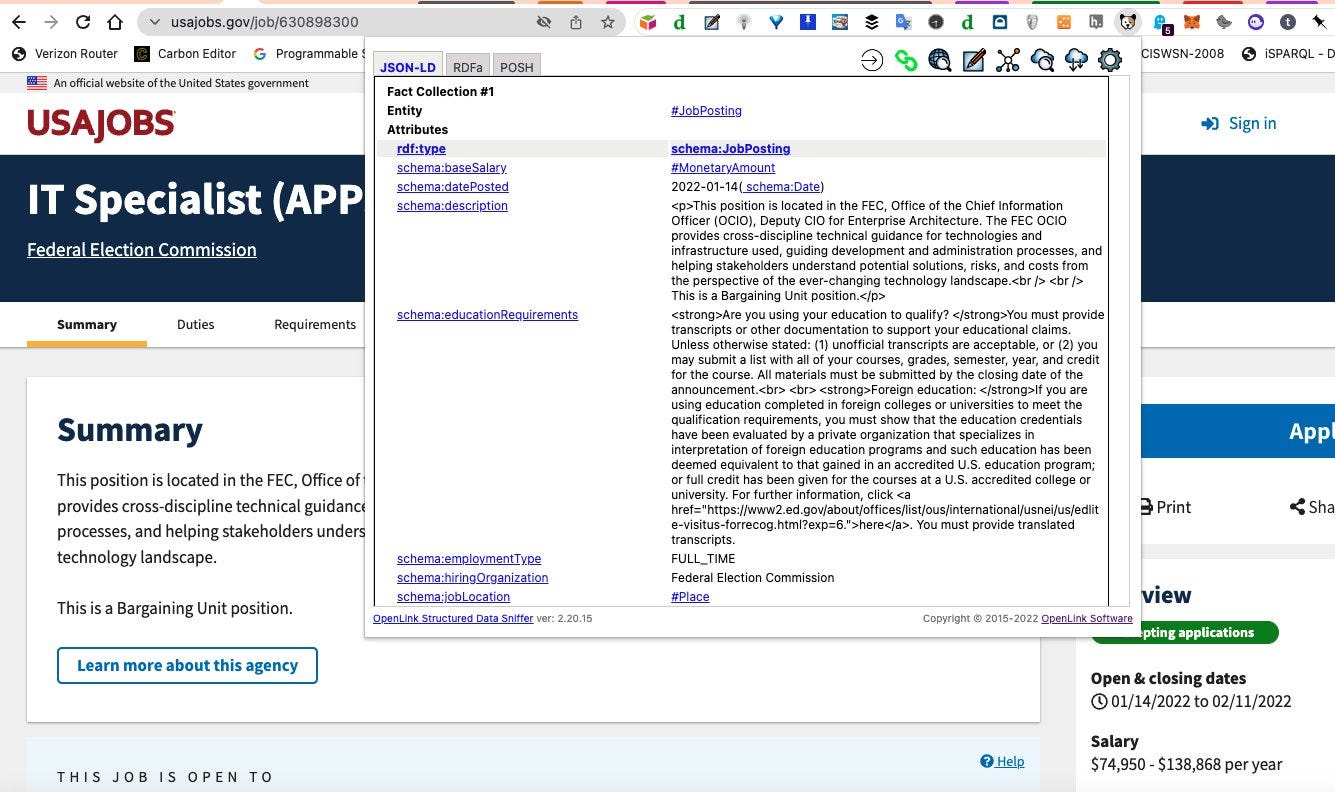Select the Requirements page tab

(315, 324)
